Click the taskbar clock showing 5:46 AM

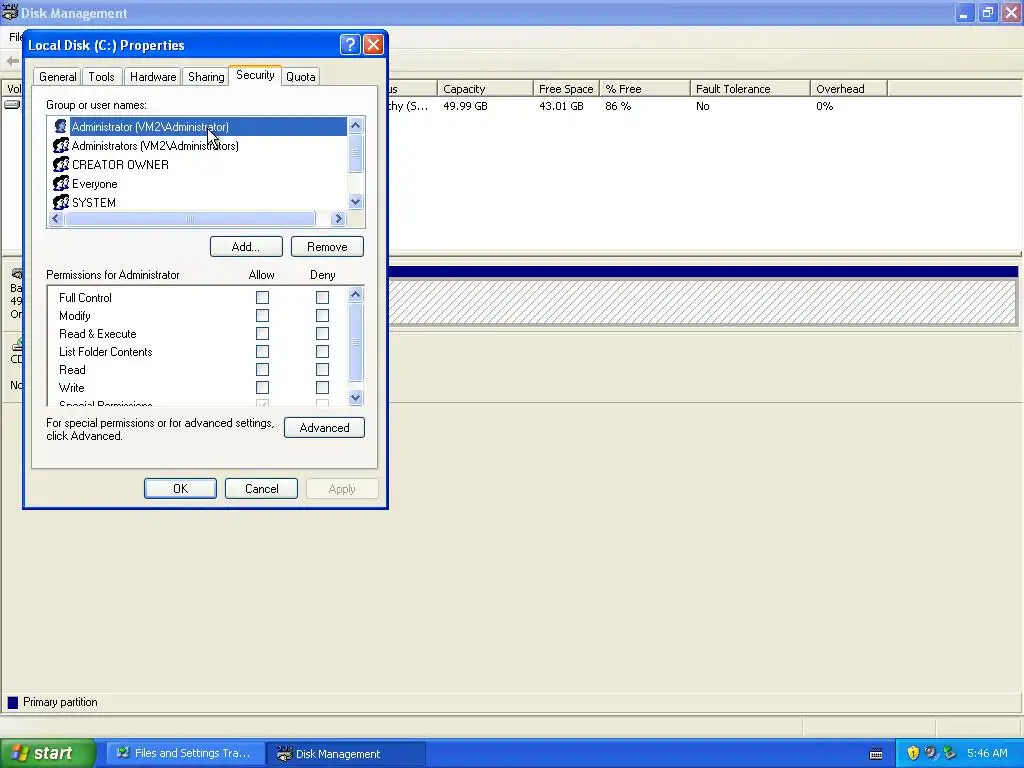point(987,753)
